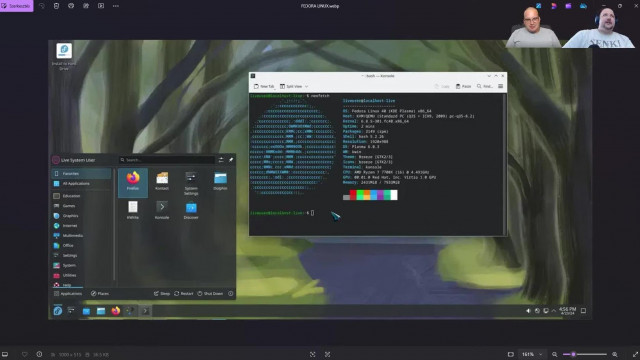The height and width of the screenshot is (360, 640).
Task: Click the favorite heart icon in viewer status bar
Action: pyautogui.click(x=24, y=354)
